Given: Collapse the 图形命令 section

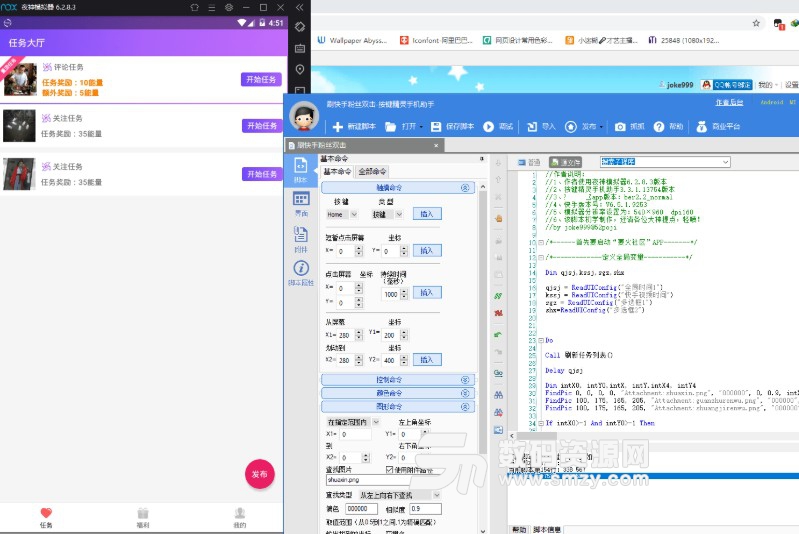Looking at the screenshot, I should point(398,407).
